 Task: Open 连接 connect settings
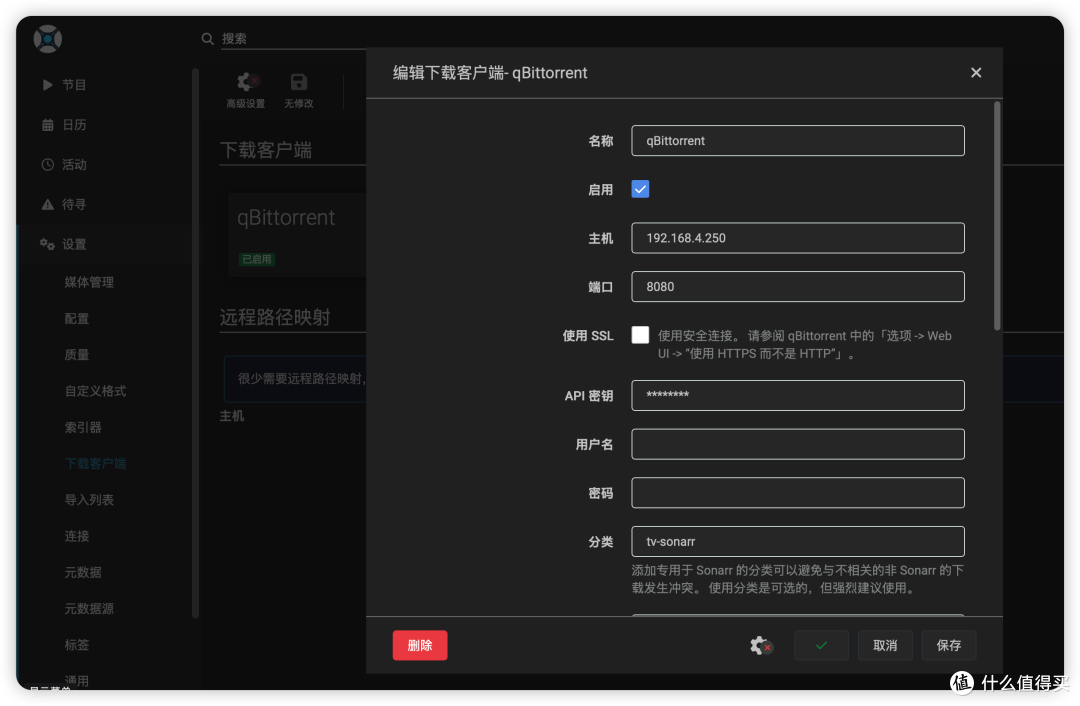point(77,536)
